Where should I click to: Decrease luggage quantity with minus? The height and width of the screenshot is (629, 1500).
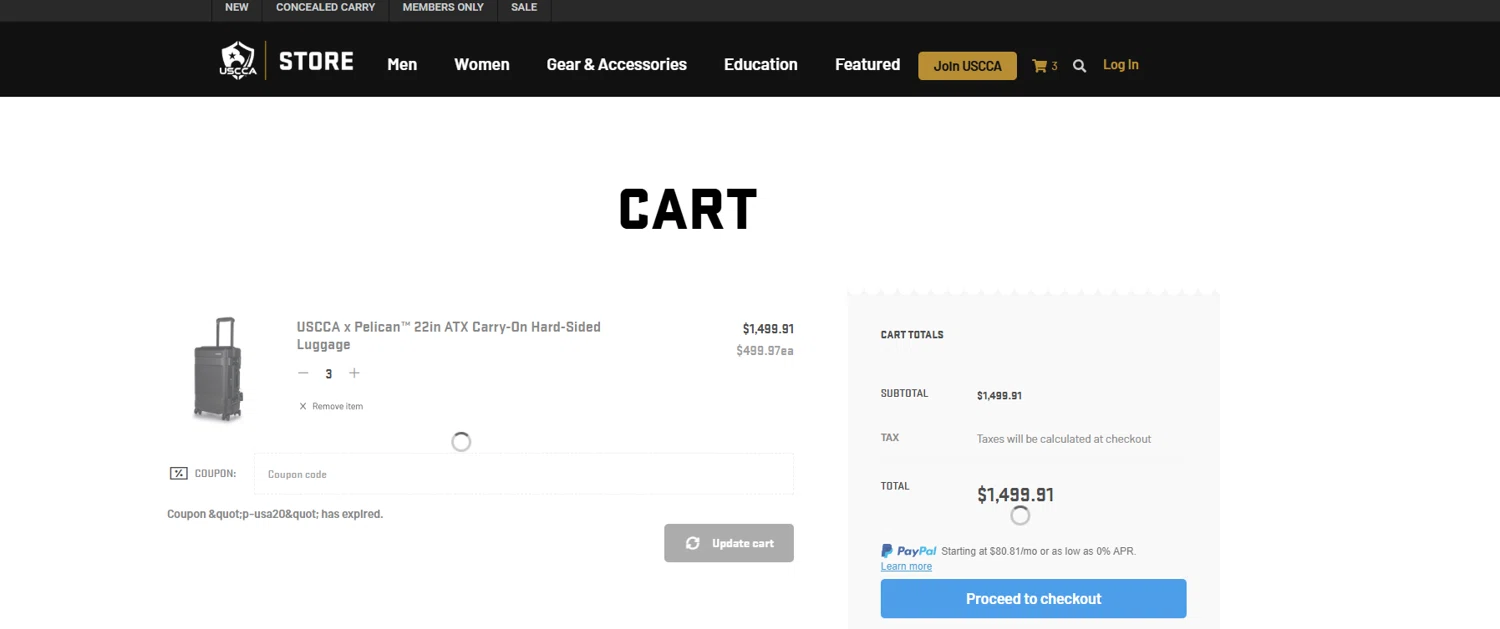point(303,373)
